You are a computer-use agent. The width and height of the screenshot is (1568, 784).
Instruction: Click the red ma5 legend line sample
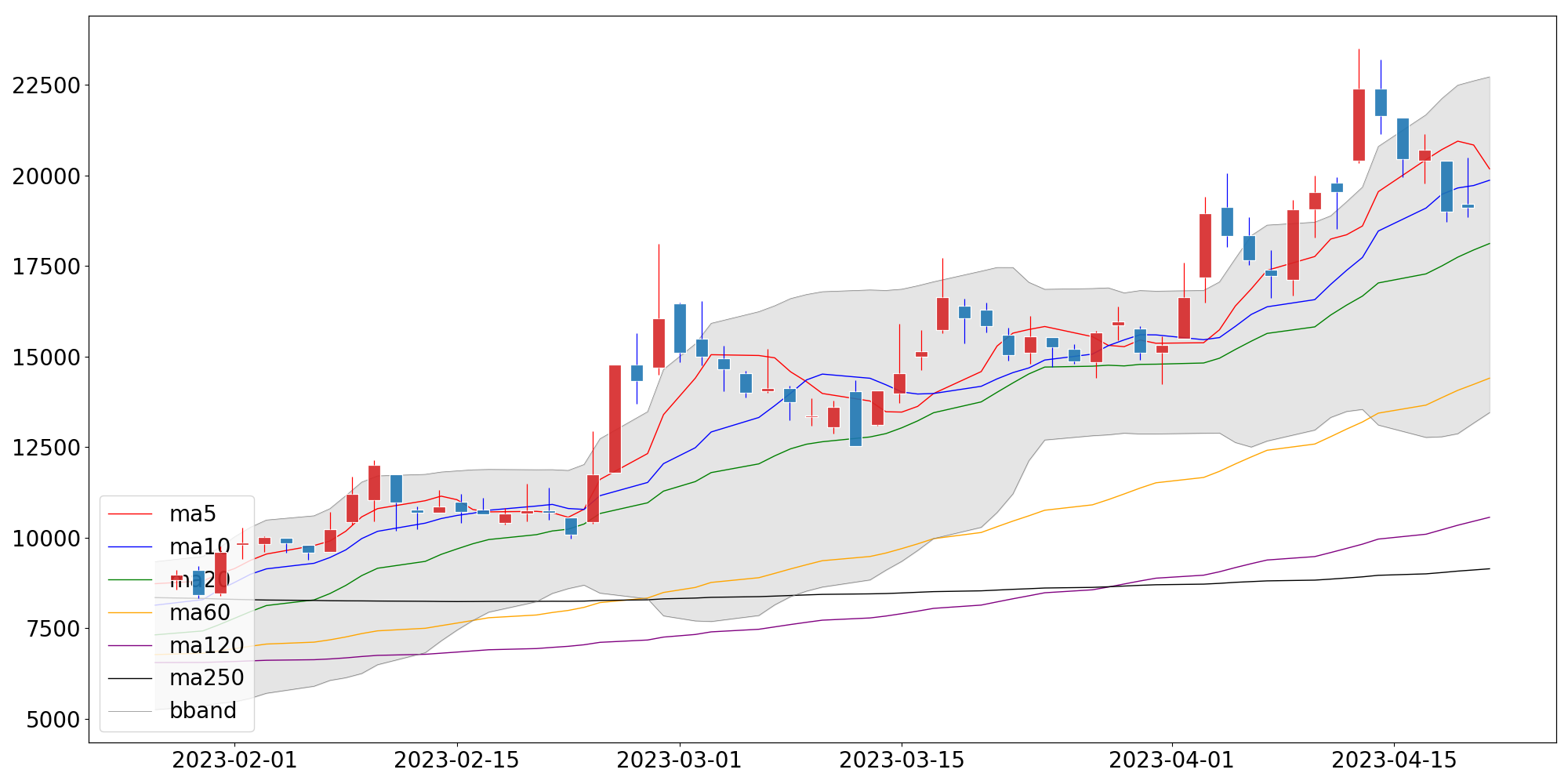coord(130,514)
